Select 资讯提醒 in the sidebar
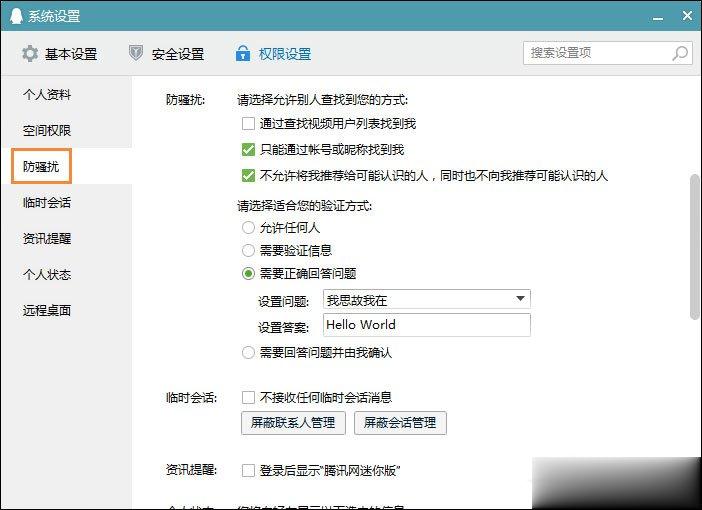The image size is (702, 510). coord(47,238)
